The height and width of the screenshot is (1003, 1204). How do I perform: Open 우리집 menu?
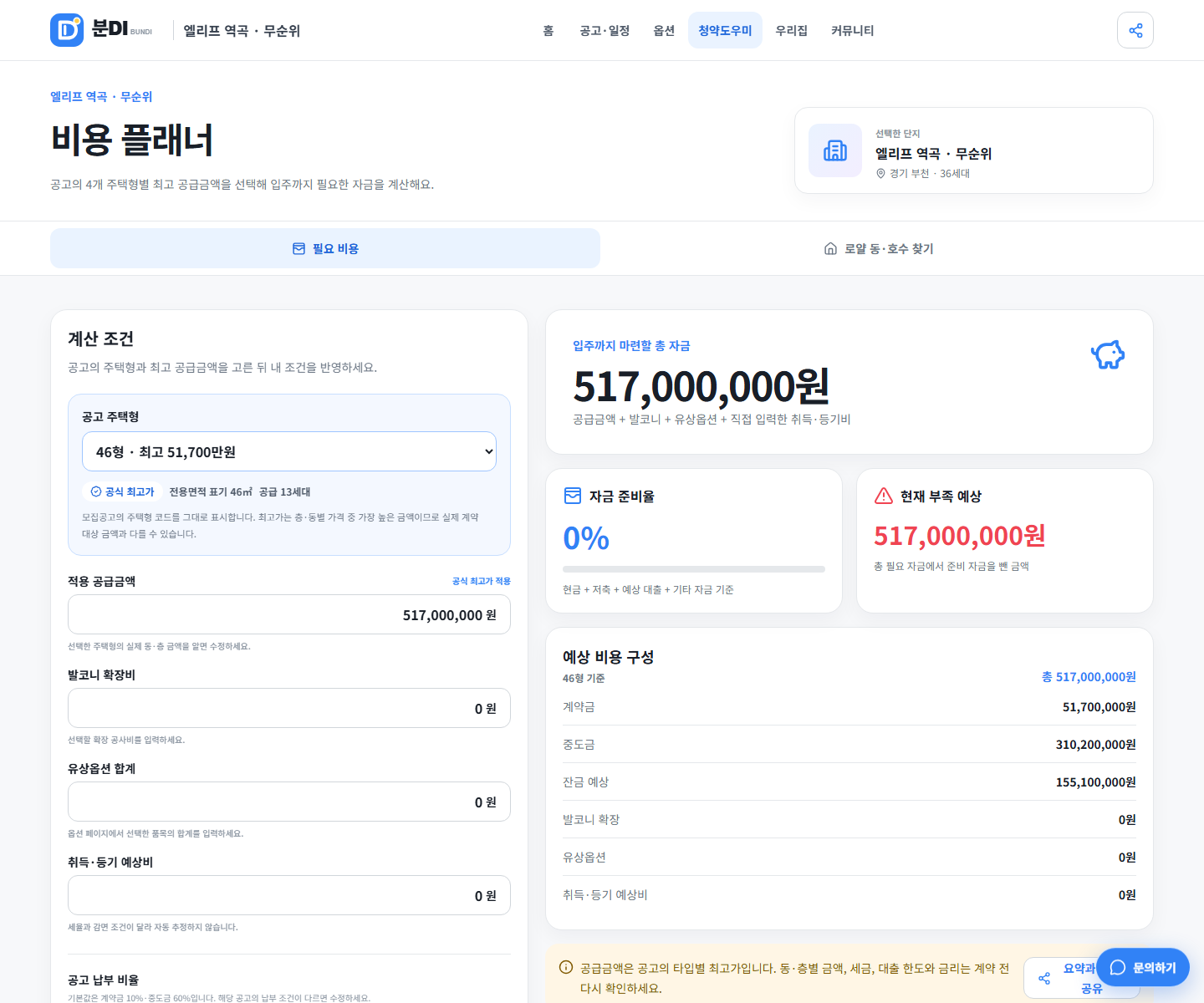[791, 30]
